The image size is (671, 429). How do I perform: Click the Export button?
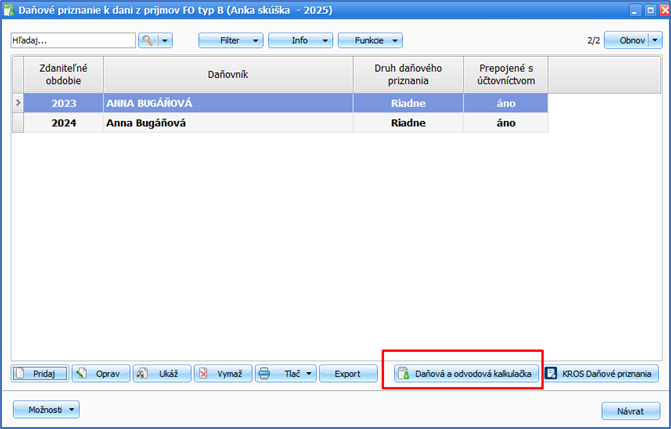[x=348, y=374]
